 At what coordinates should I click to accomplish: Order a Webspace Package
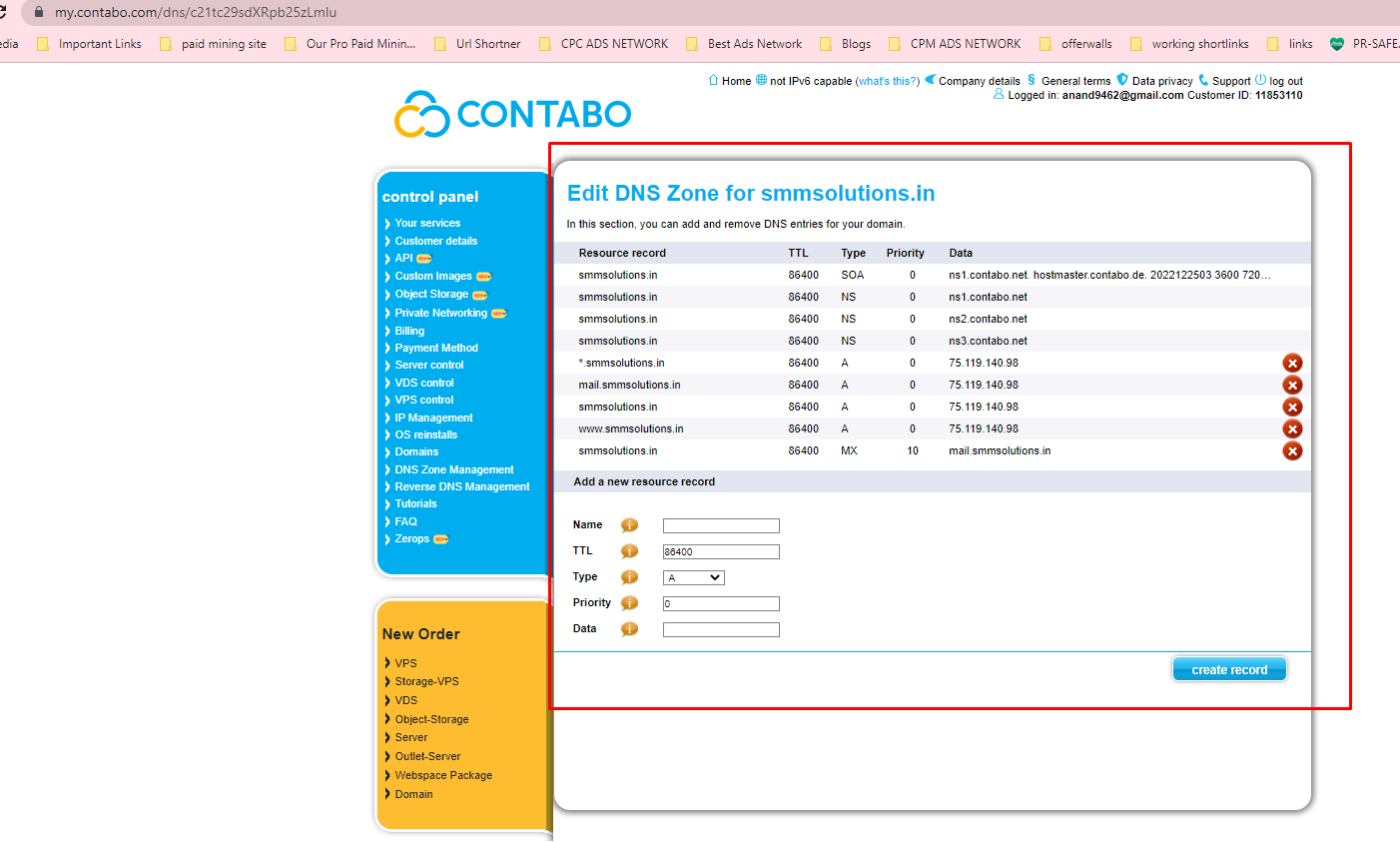443,775
